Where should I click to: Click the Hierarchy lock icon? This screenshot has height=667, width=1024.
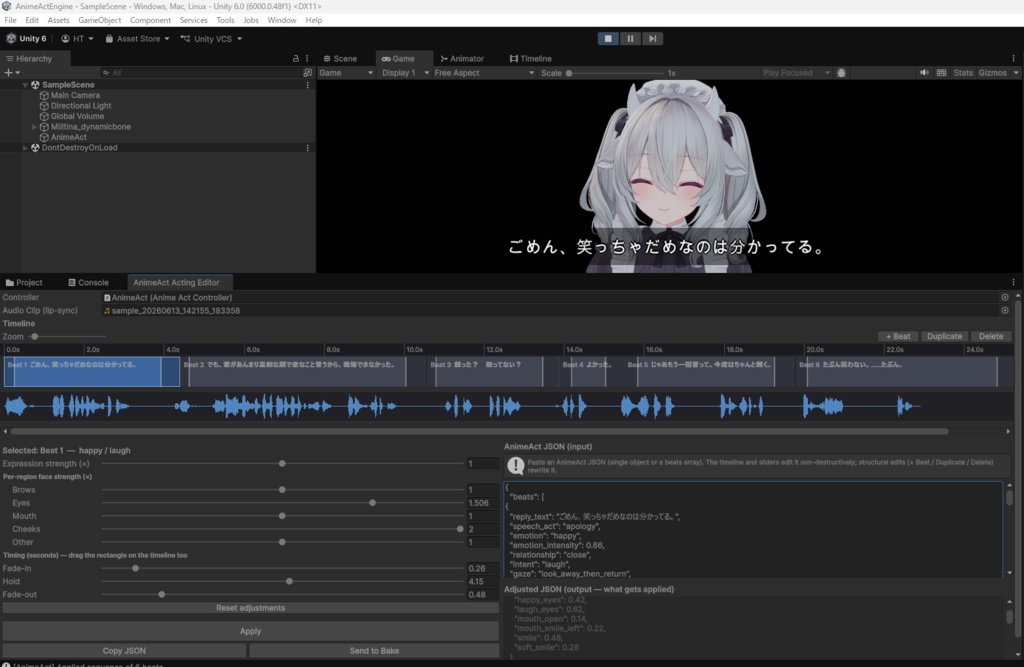pos(296,58)
